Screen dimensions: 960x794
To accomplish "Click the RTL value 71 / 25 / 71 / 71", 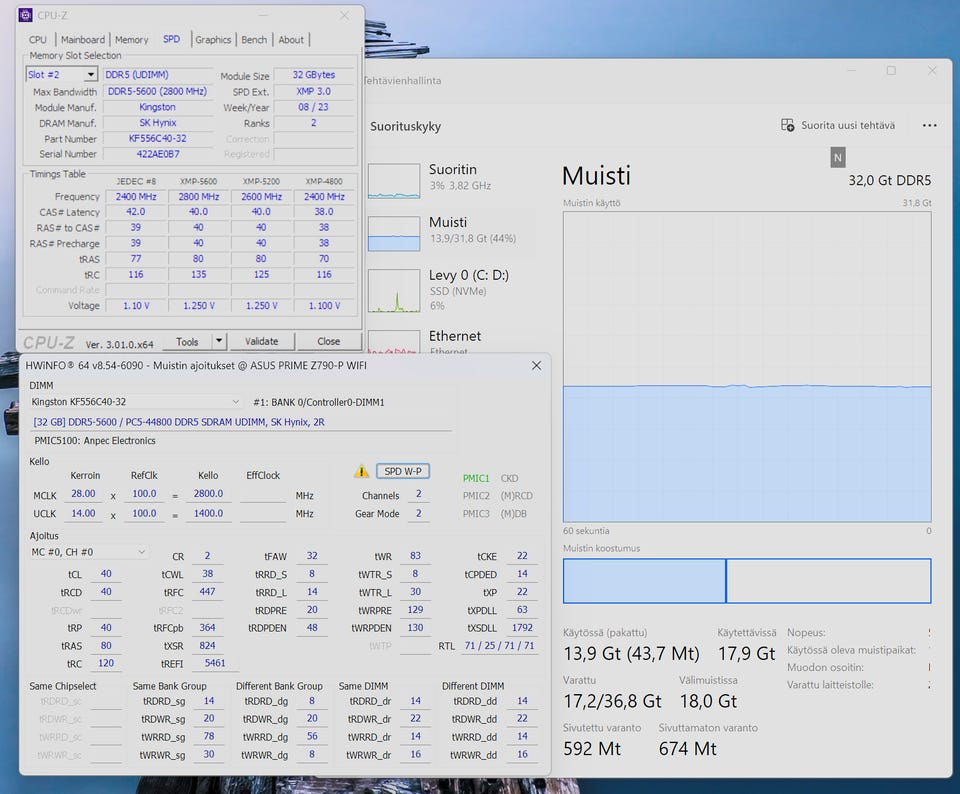I will 499,645.
